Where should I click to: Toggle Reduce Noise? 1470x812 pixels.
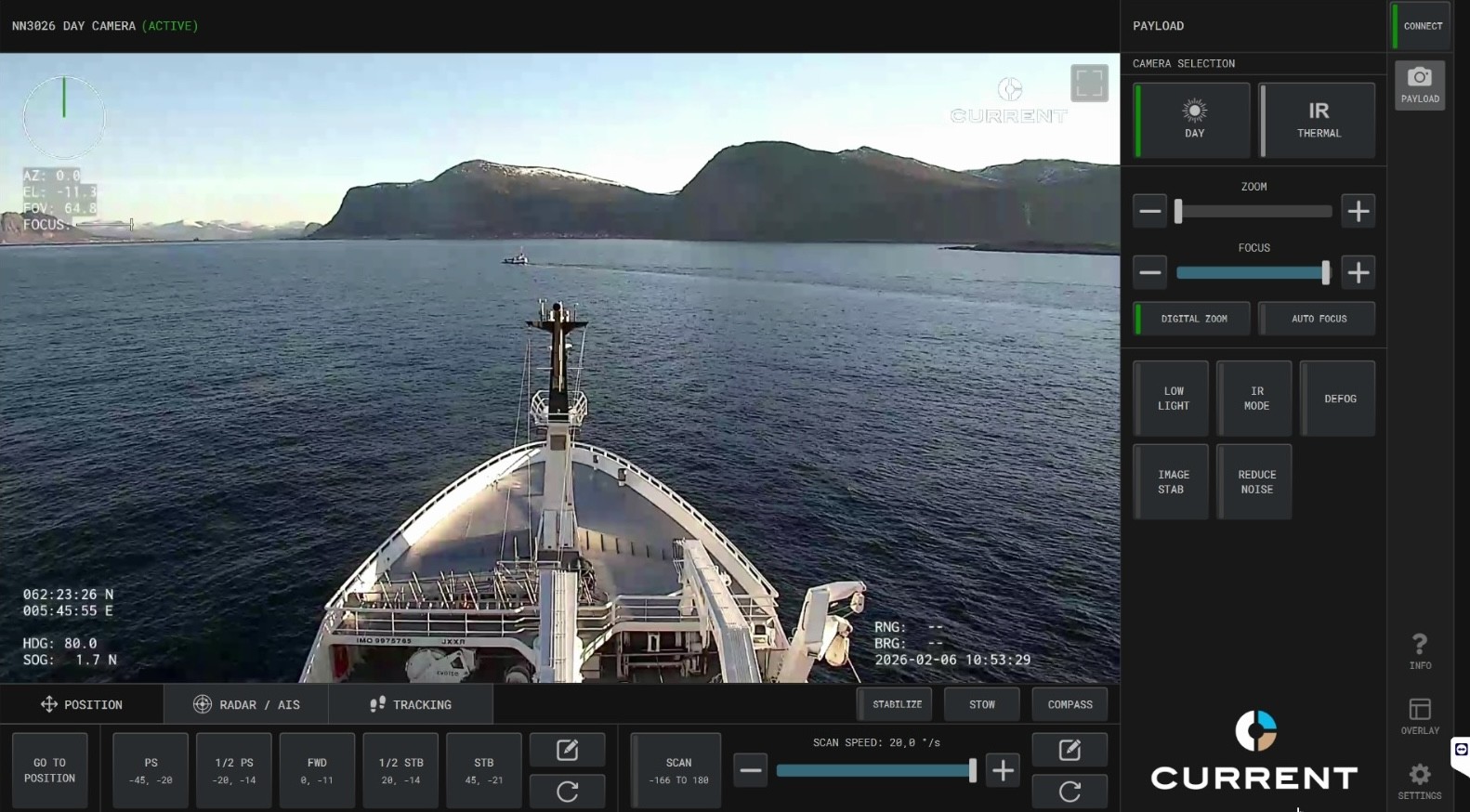point(1254,482)
